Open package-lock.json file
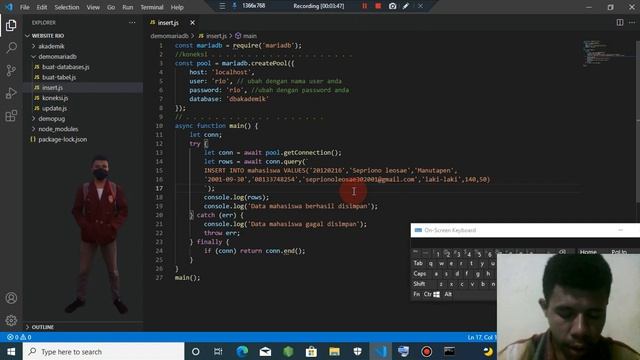Viewport: 640px width, 360px height. (x=62, y=140)
